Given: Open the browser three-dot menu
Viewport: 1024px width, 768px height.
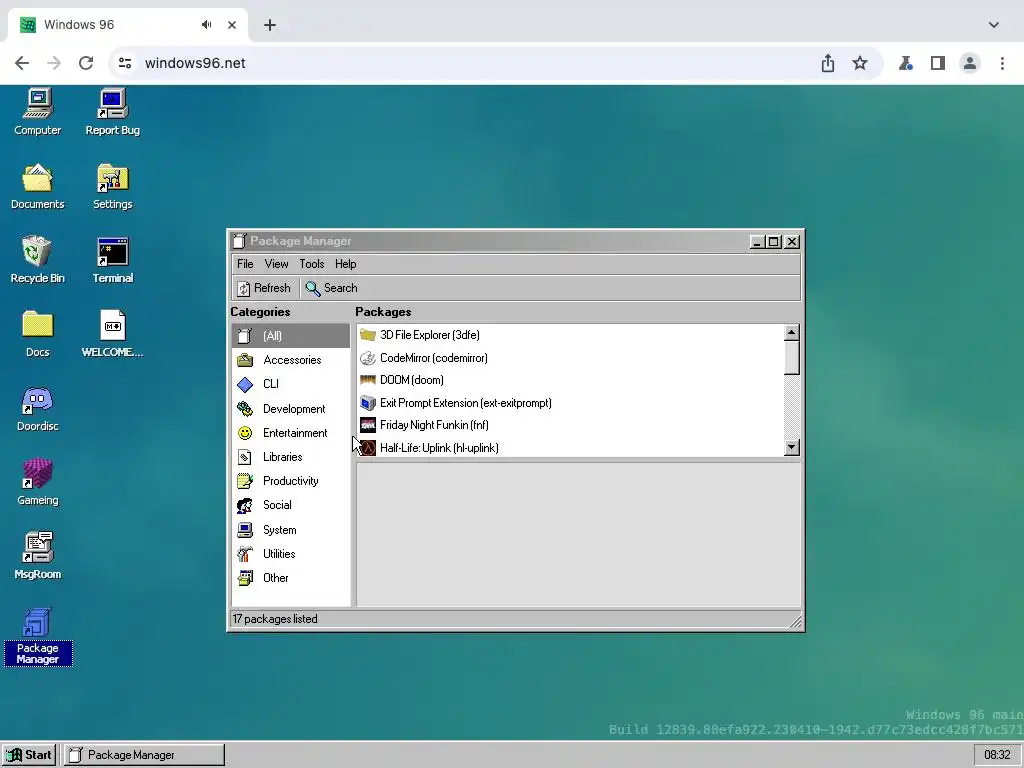Looking at the screenshot, I should click(x=1002, y=63).
